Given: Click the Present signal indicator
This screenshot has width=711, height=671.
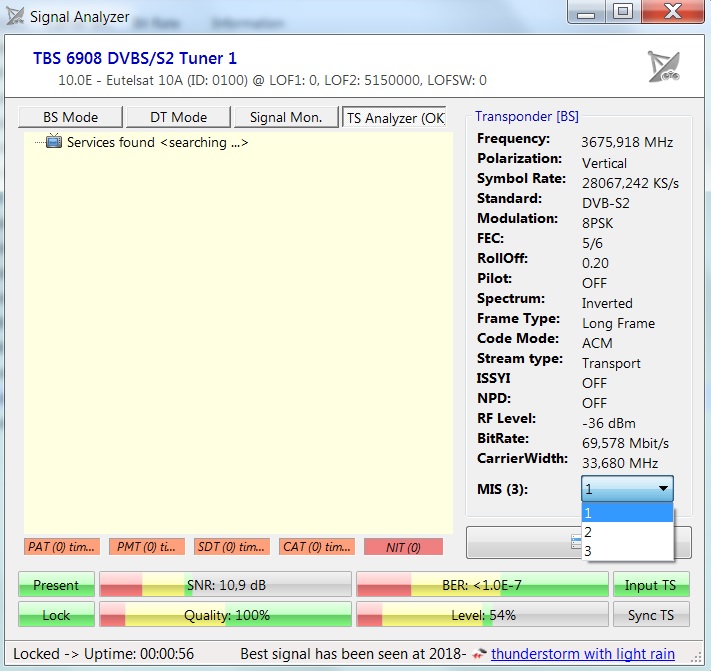Looking at the screenshot, I should pyautogui.click(x=56, y=584).
